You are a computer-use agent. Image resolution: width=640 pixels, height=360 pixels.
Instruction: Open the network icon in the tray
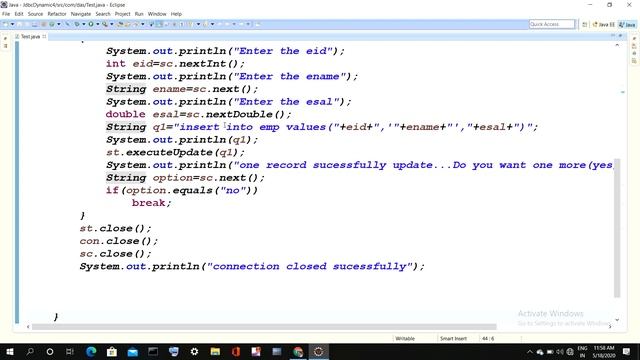click(570, 351)
